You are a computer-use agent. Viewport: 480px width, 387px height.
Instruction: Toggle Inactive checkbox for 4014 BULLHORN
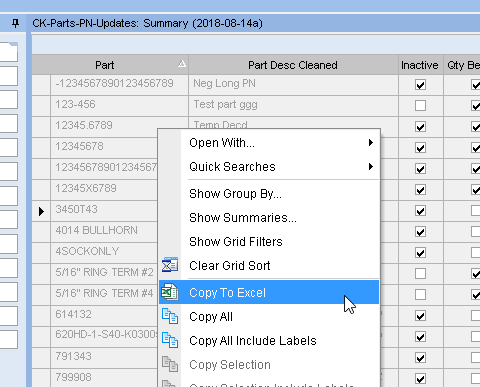(420, 232)
